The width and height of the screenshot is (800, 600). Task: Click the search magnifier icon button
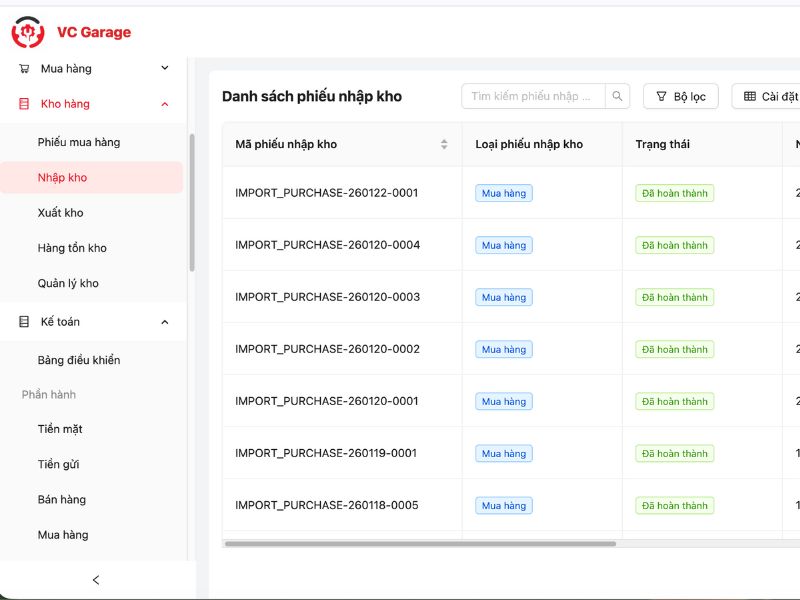pyautogui.click(x=618, y=96)
